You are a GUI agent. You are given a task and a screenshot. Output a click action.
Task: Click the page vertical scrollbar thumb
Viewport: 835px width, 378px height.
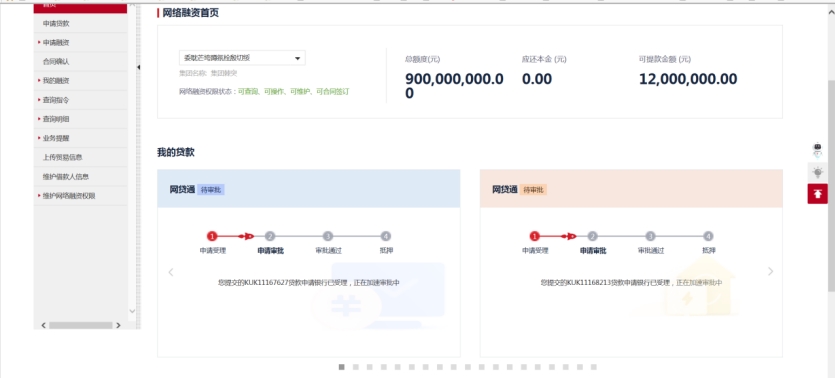tap(831, 185)
